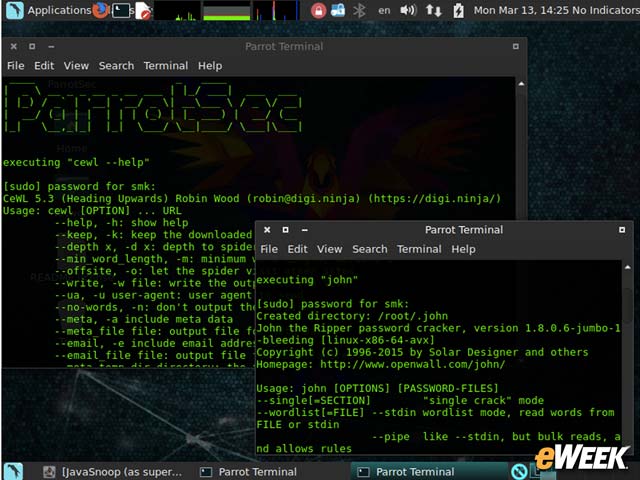Viewport: 640px width, 480px height.
Task: Open View menu in john terminal window
Action: pos(329,249)
